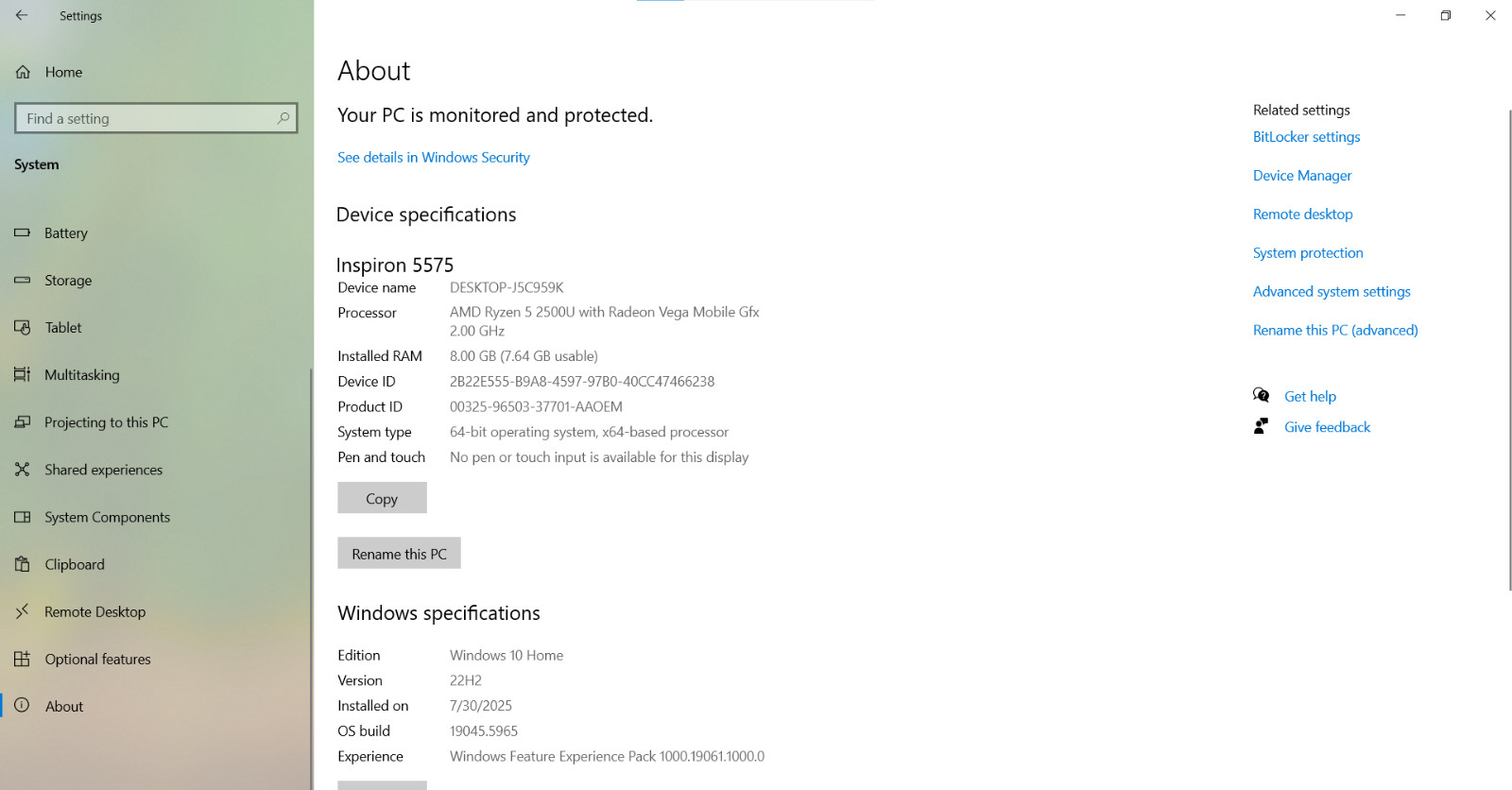
Task: Focus the Find a setting search box
Action: (x=156, y=118)
